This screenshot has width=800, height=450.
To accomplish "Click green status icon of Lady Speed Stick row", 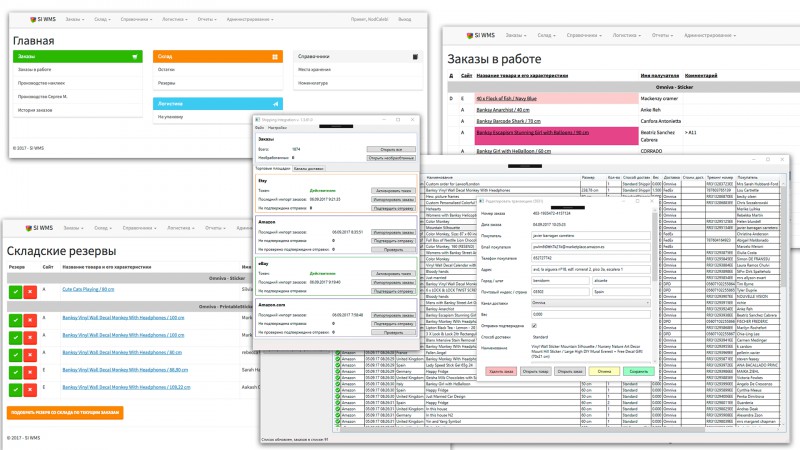I will tap(337, 365).
